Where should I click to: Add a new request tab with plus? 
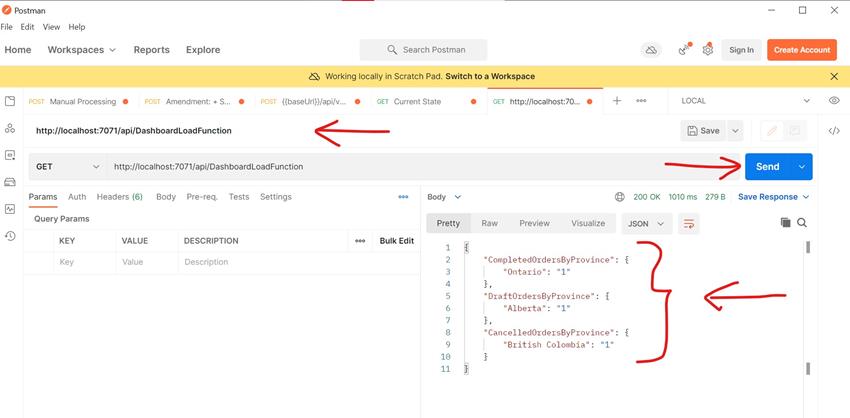coord(616,101)
